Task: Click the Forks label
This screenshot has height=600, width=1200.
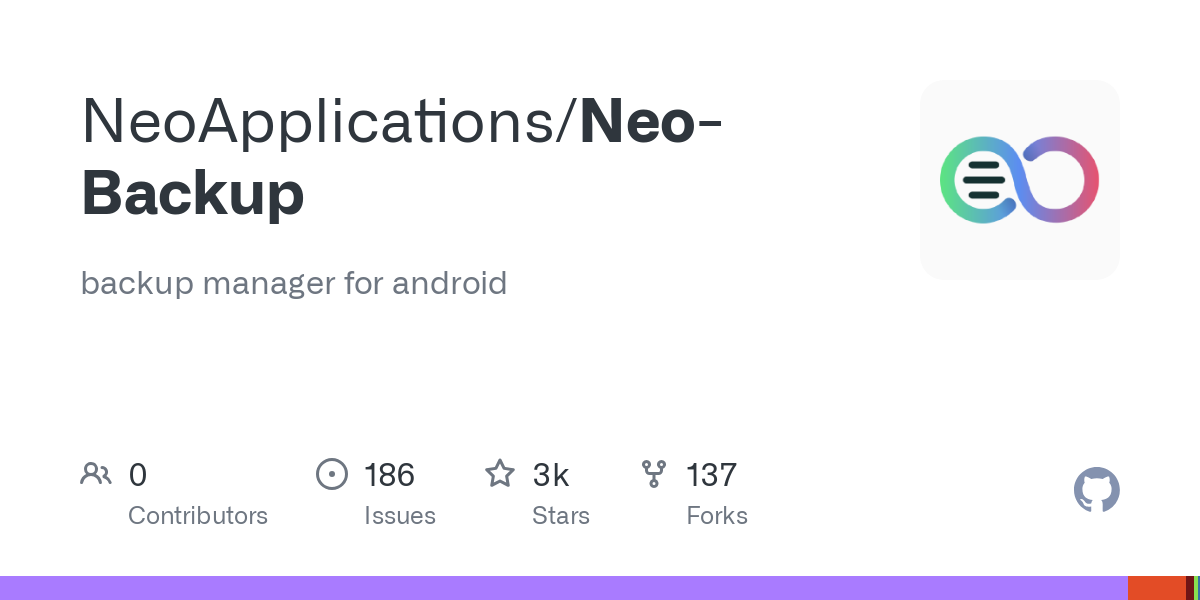Action: 717,516
